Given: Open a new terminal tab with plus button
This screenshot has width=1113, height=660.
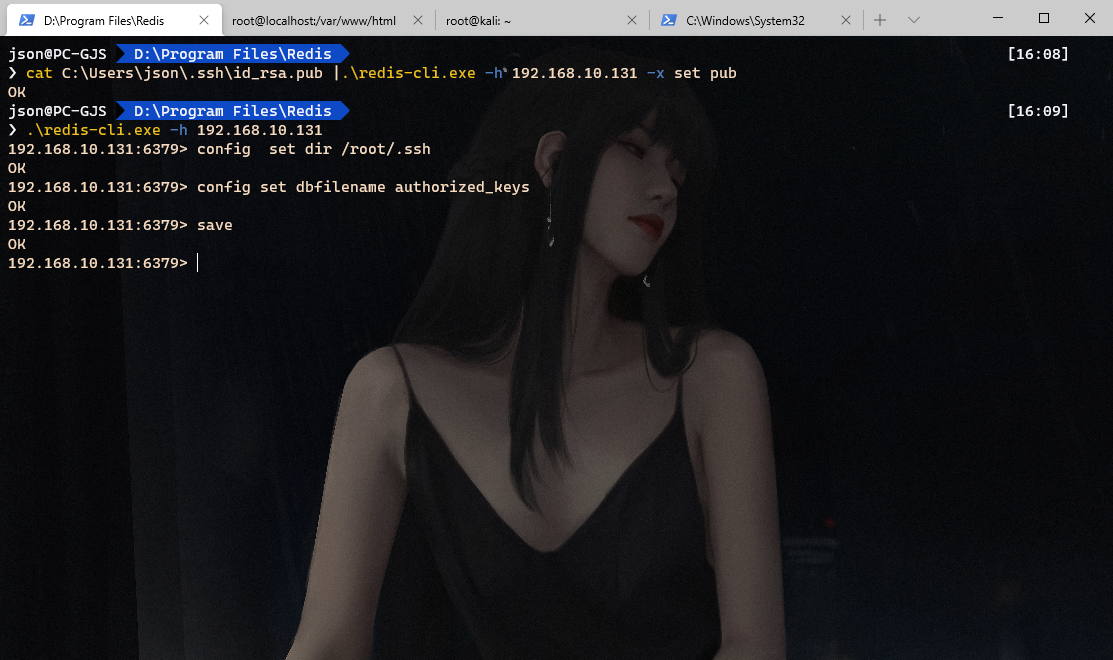Looking at the screenshot, I should pos(879,20).
